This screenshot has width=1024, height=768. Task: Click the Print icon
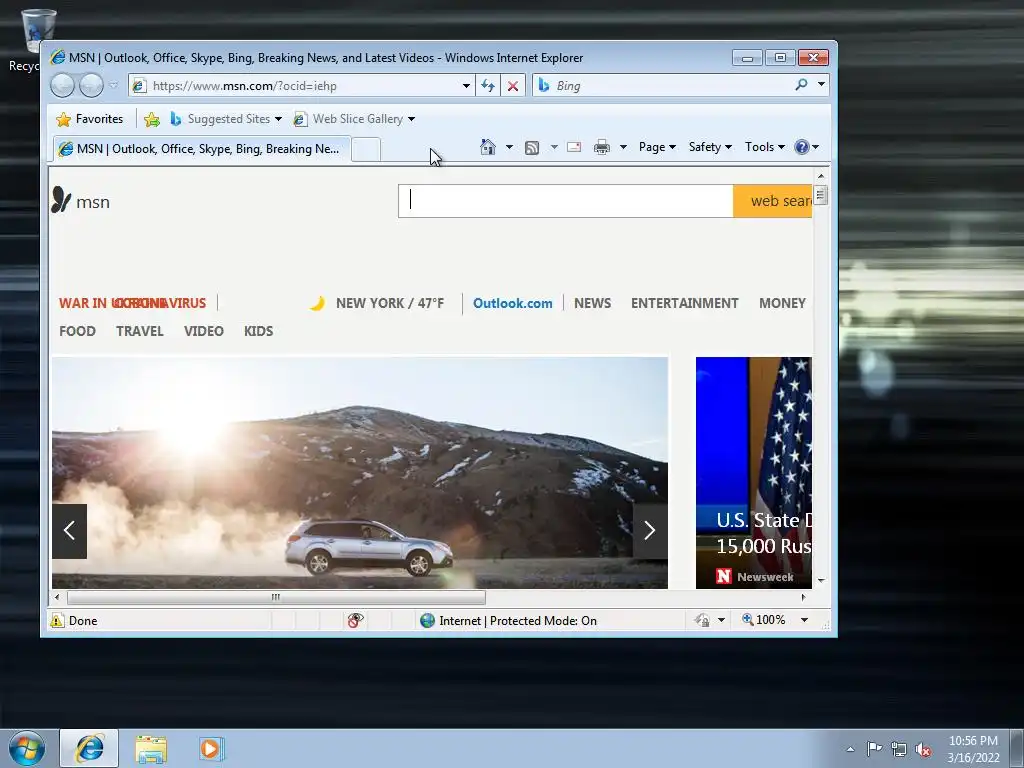[601, 147]
